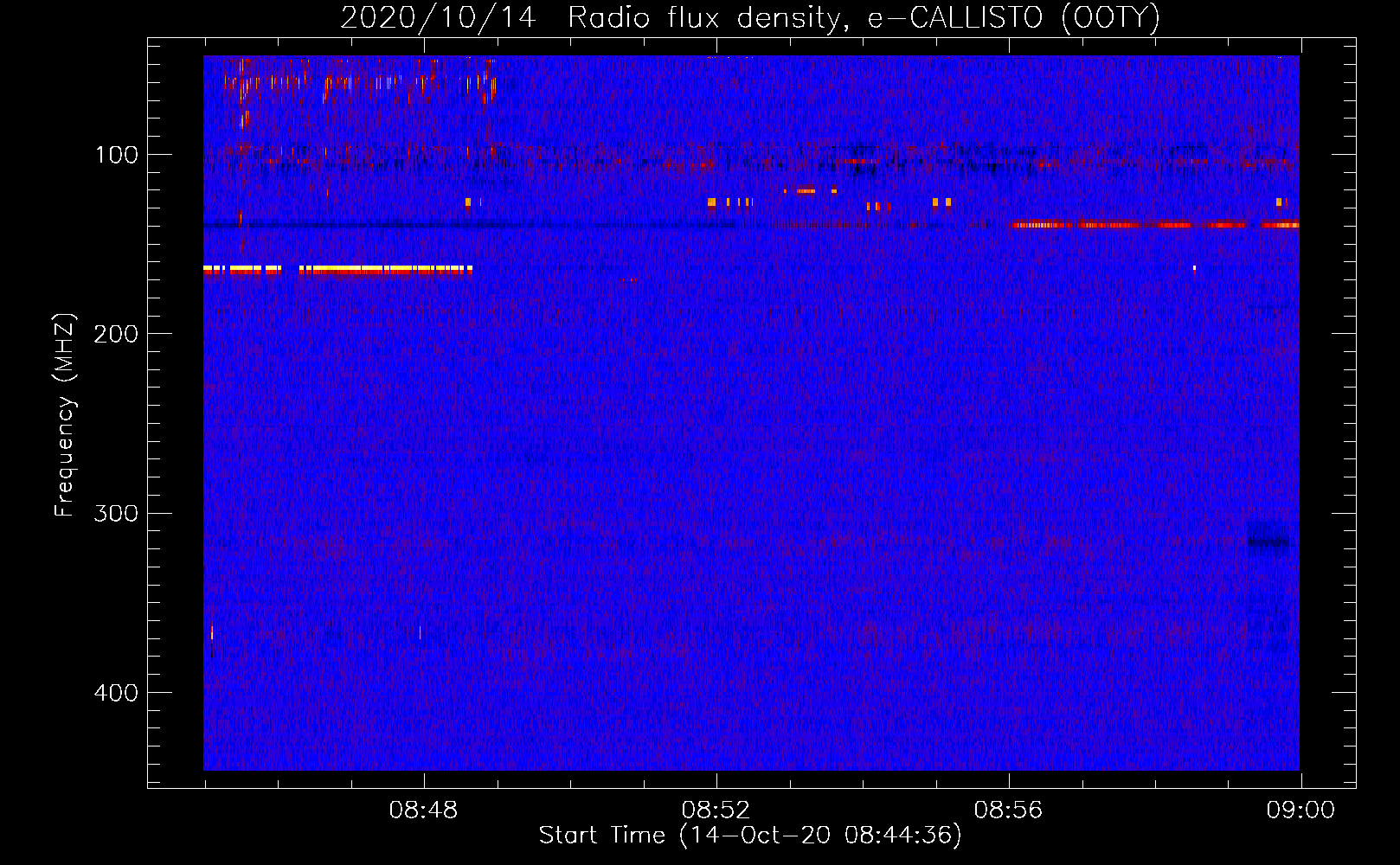Click the 'Frequency (MHZ)' axis label
The height and width of the screenshot is (865, 1400).
[65, 415]
